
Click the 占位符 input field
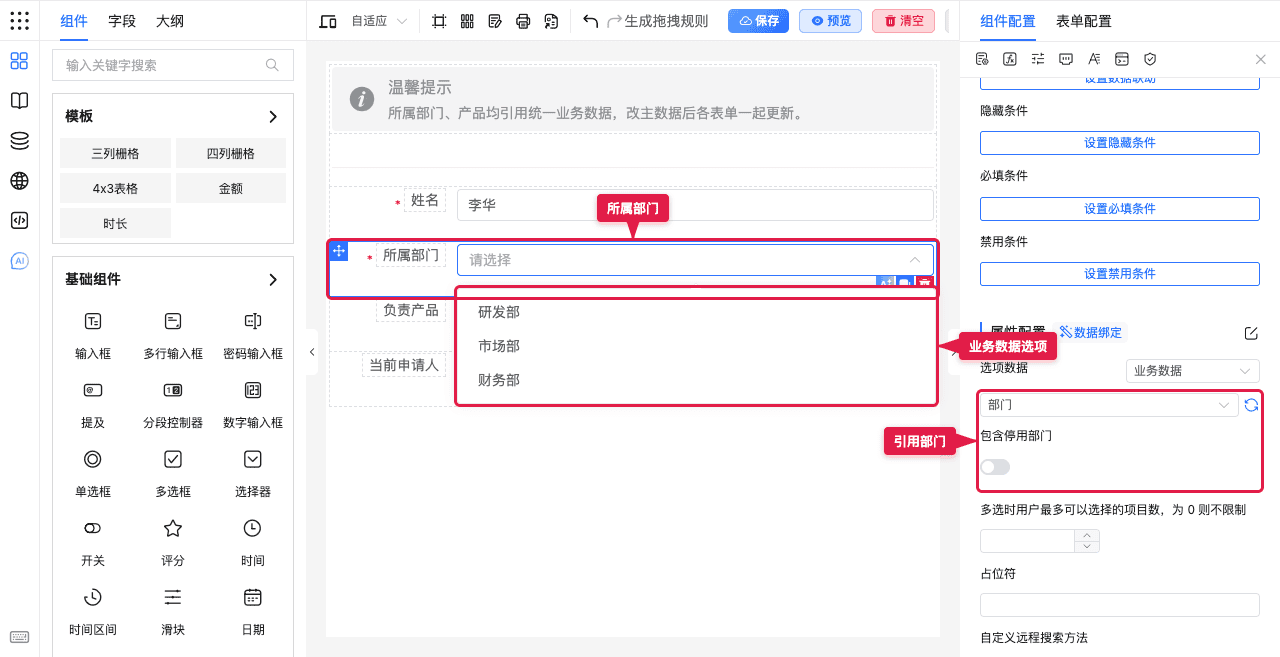[1120, 605]
